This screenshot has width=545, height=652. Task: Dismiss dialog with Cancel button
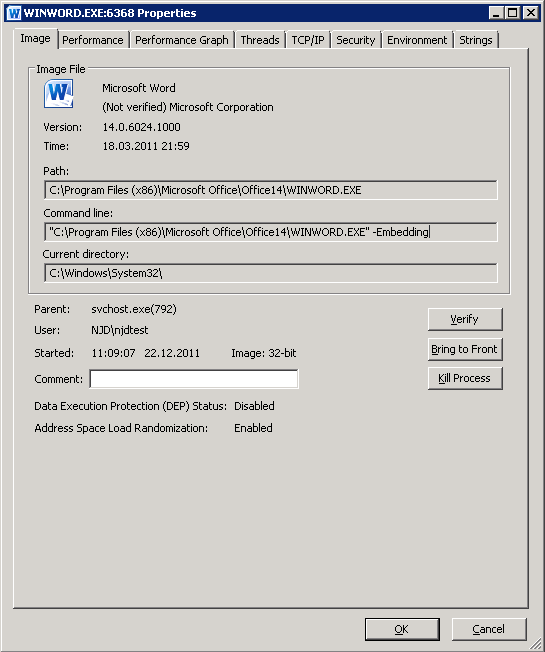(x=489, y=629)
